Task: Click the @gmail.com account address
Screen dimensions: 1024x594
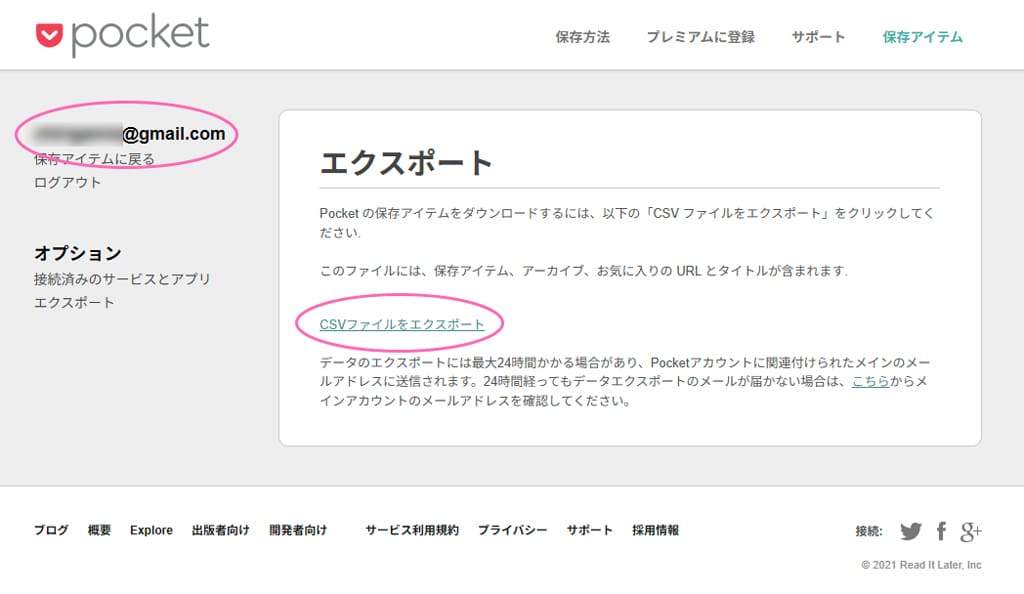Action: click(x=130, y=134)
